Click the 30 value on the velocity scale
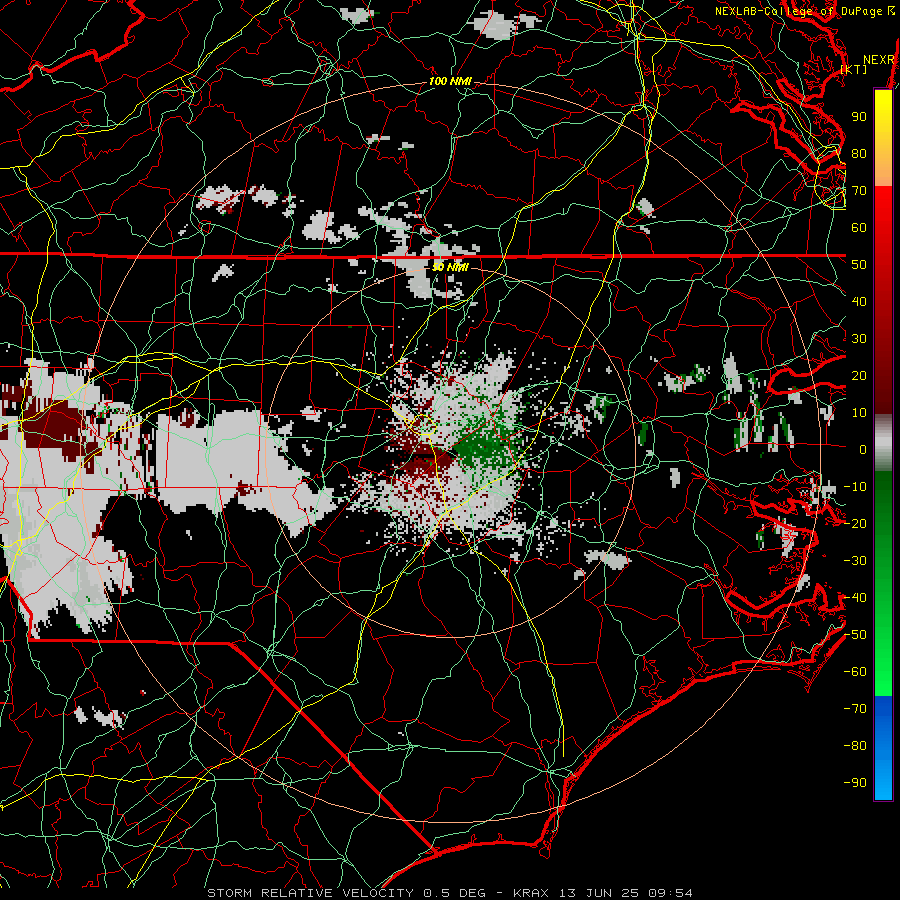Image resolution: width=900 pixels, height=900 pixels. tap(859, 339)
